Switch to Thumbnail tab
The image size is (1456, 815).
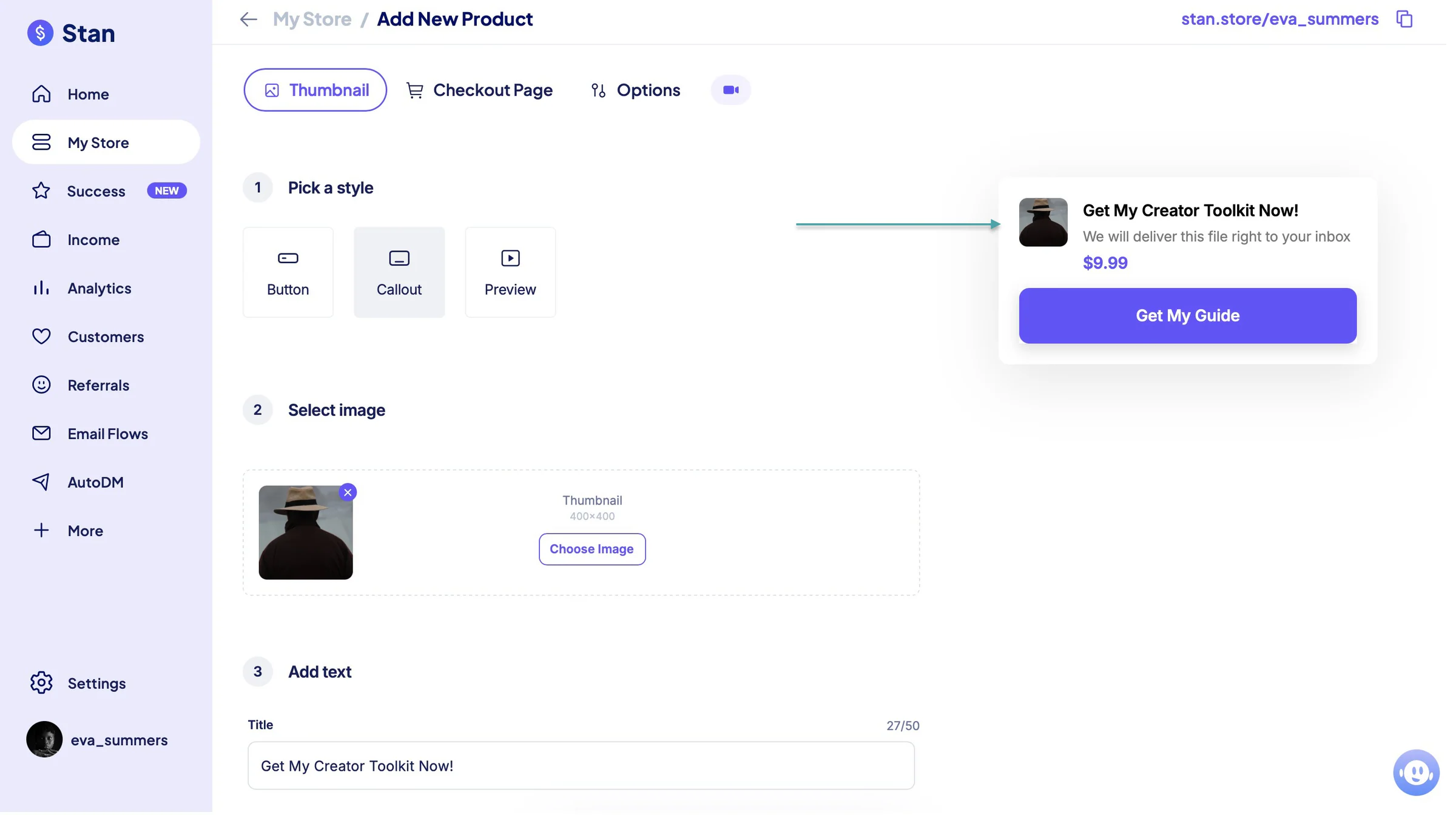pos(315,90)
